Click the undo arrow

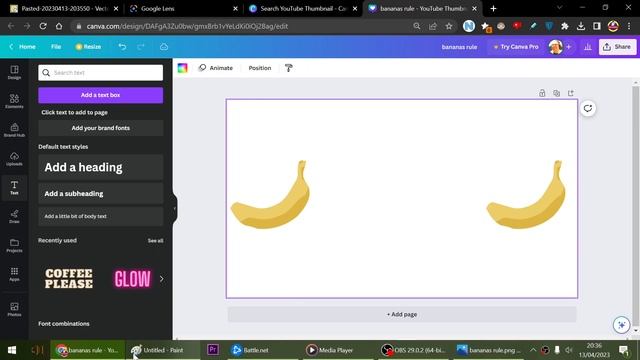point(122,47)
